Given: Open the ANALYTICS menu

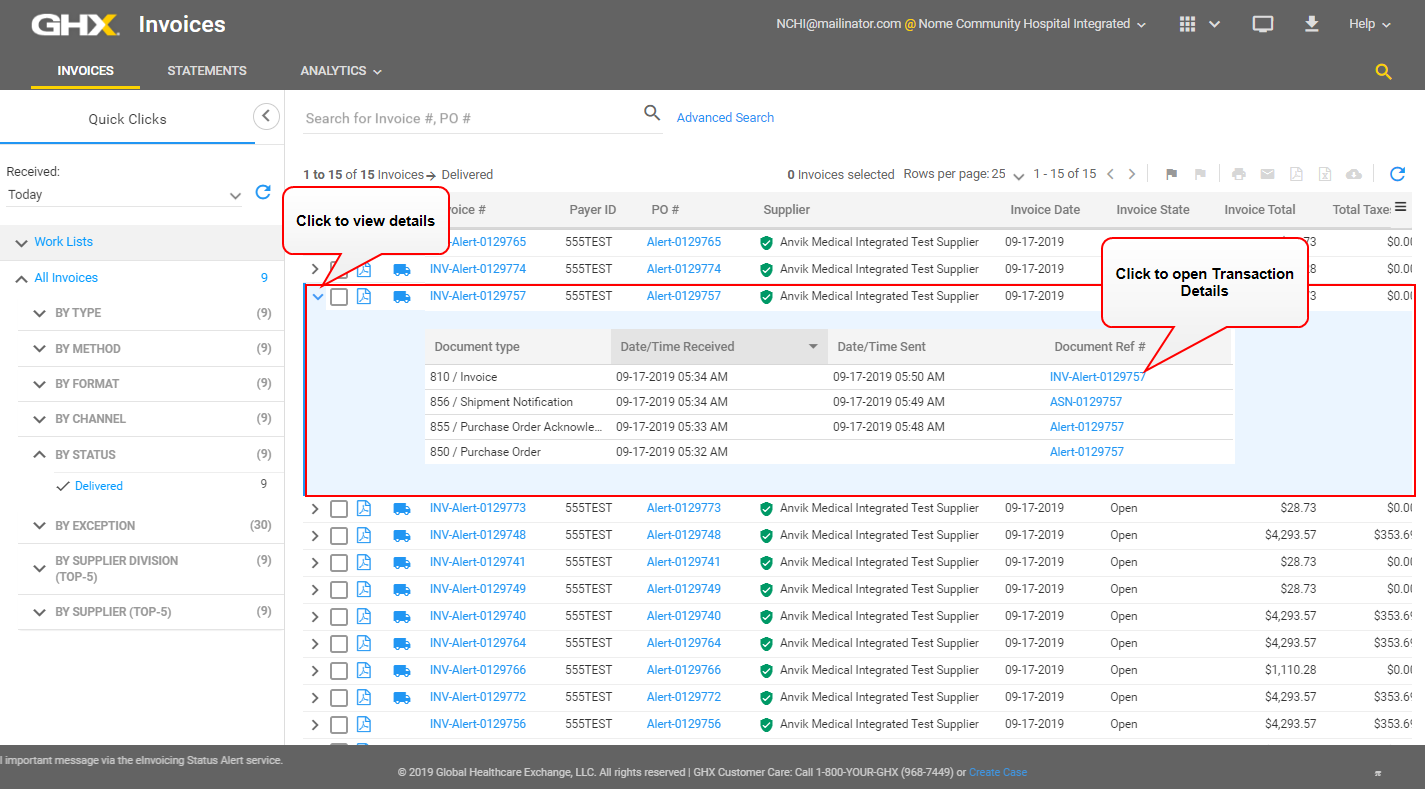Looking at the screenshot, I should coord(341,71).
